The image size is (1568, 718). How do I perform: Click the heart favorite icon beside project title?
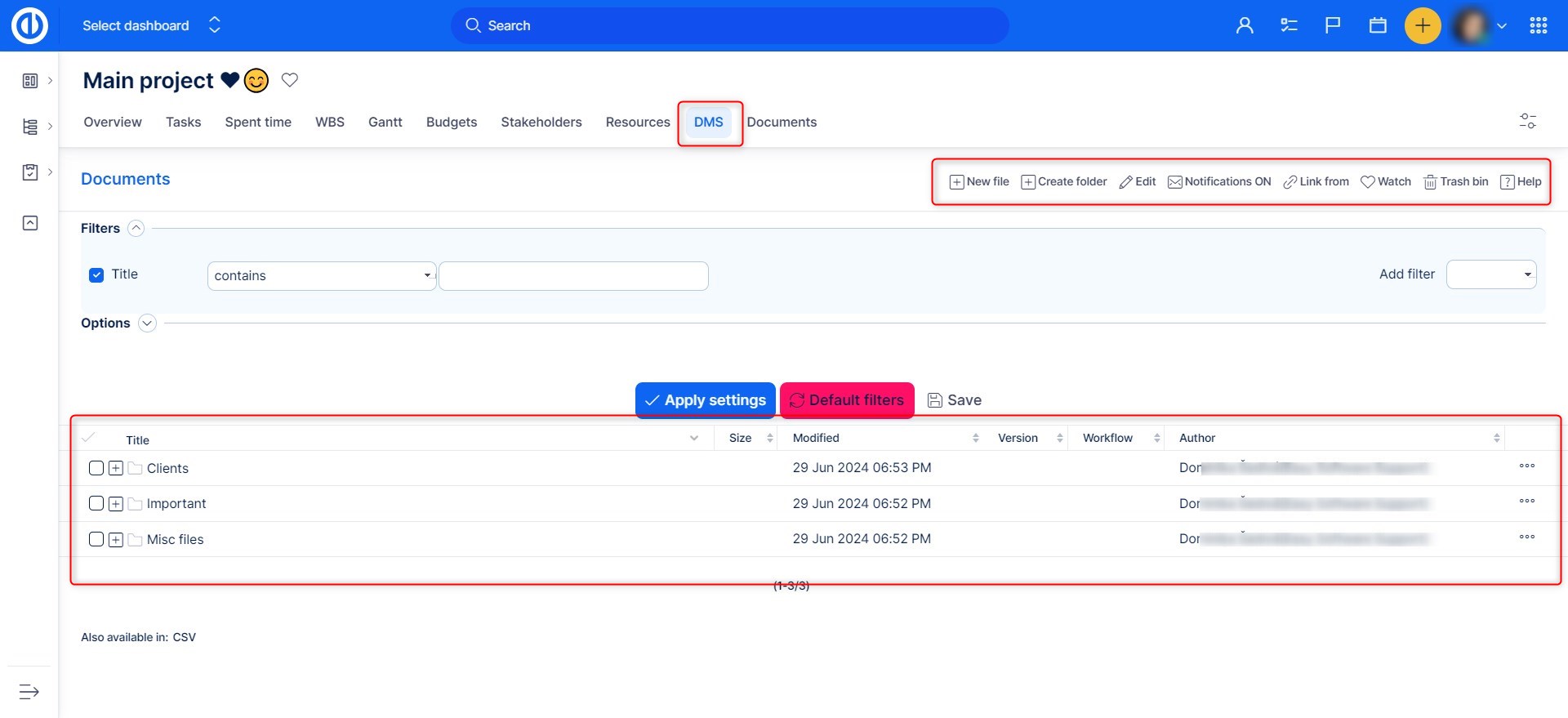point(290,80)
